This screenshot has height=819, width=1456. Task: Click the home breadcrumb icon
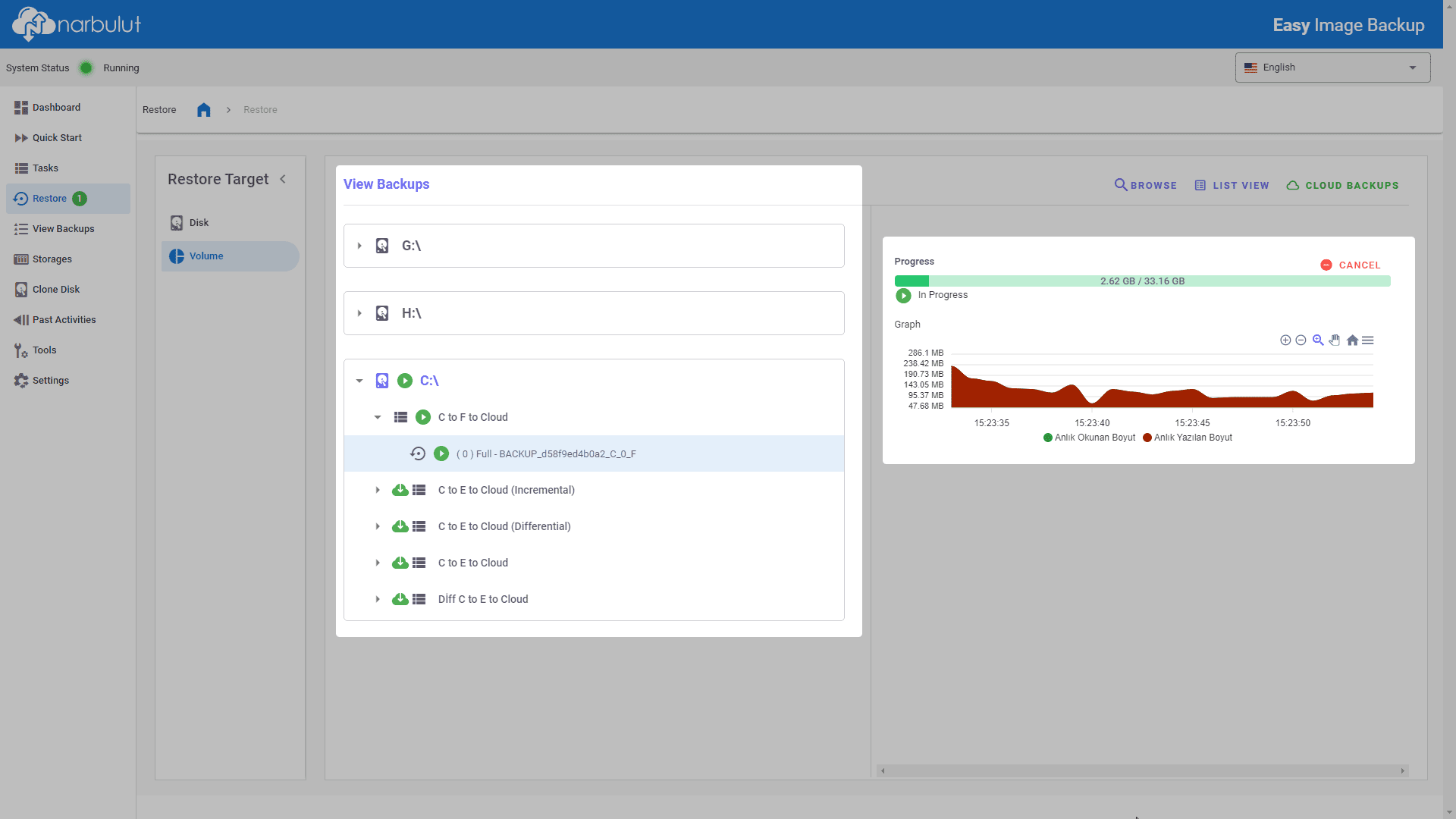click(x=203, y=110)
